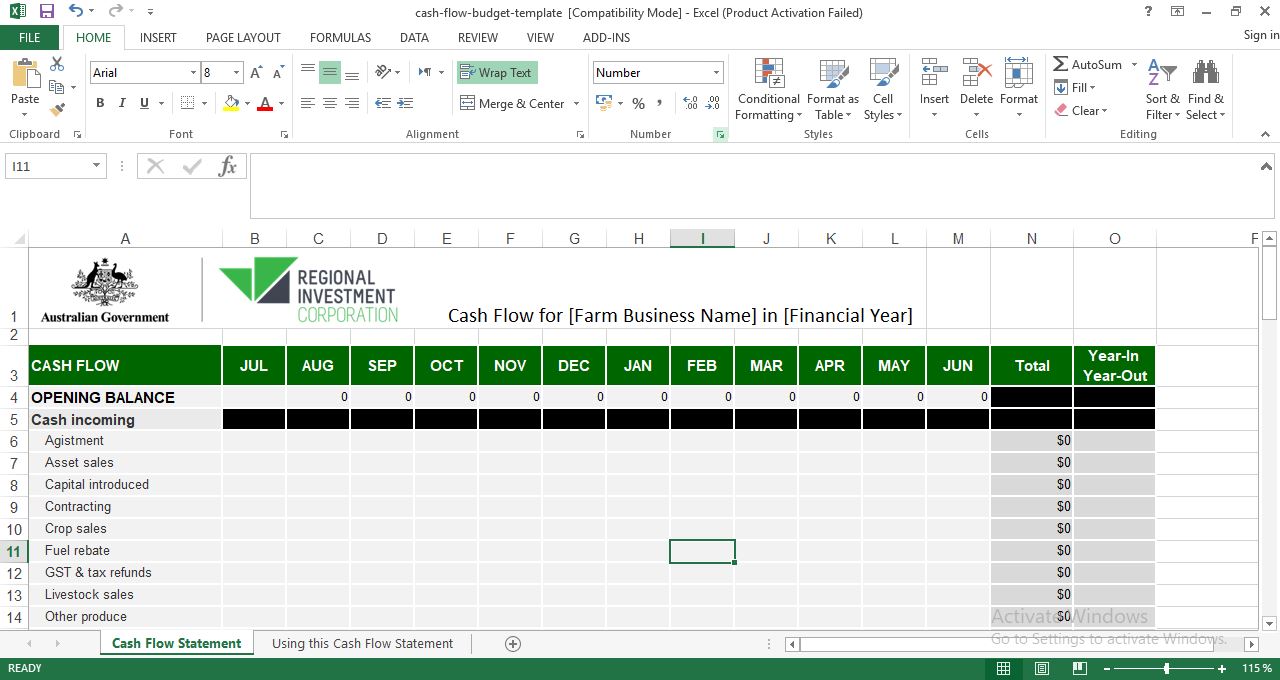The width and height of the screenshot is (1280, 680).
Task: Click the Fill button
Action: (x=1077, y=88)
